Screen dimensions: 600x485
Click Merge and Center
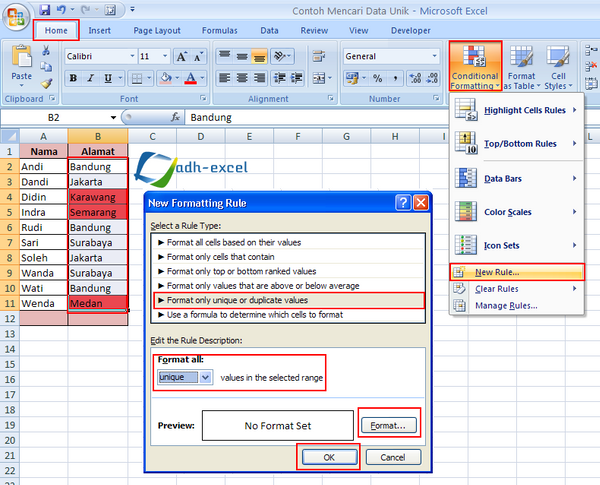point(318,78)
